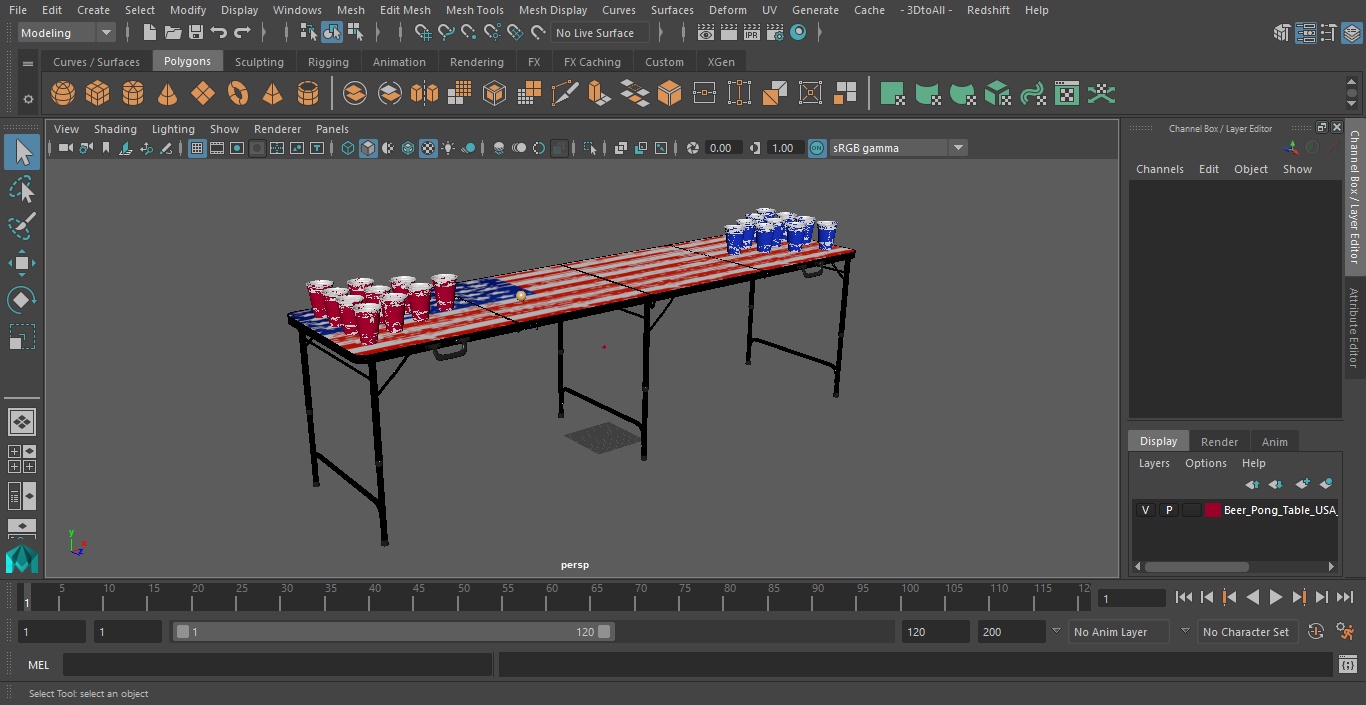Expand the collapsed status line section arrow after Redo
The width and height of the screenshot is (1366, 705).
coord(265,33)
